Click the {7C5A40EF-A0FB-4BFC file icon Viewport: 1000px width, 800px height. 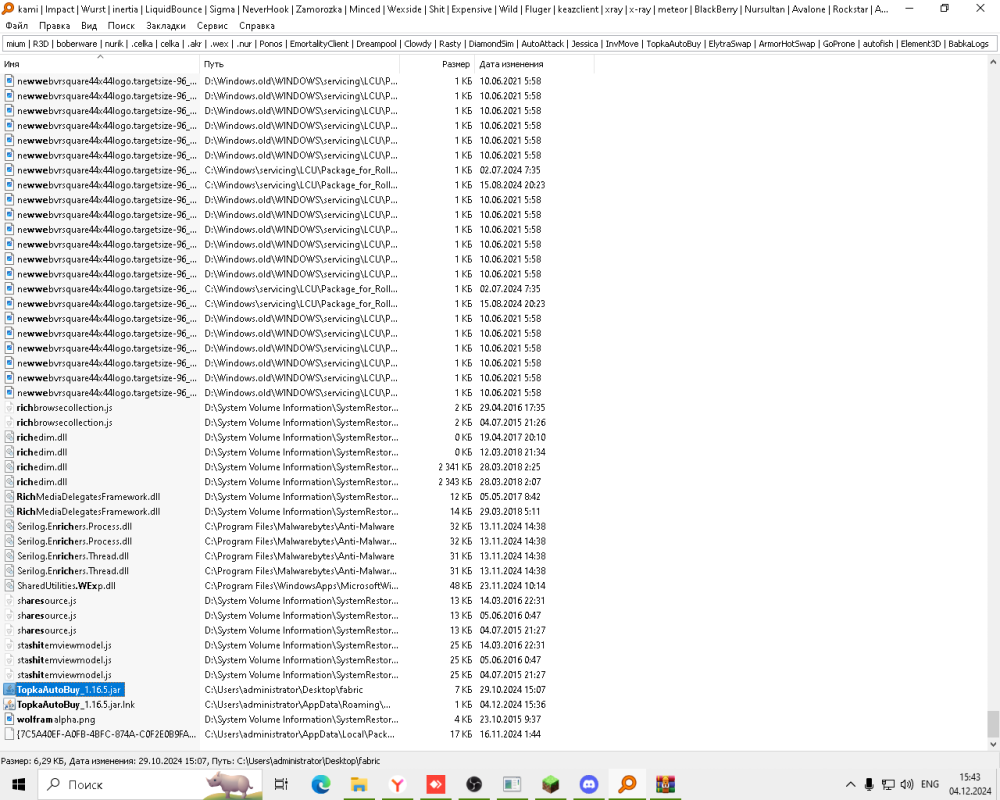click(x=9, y=734)
